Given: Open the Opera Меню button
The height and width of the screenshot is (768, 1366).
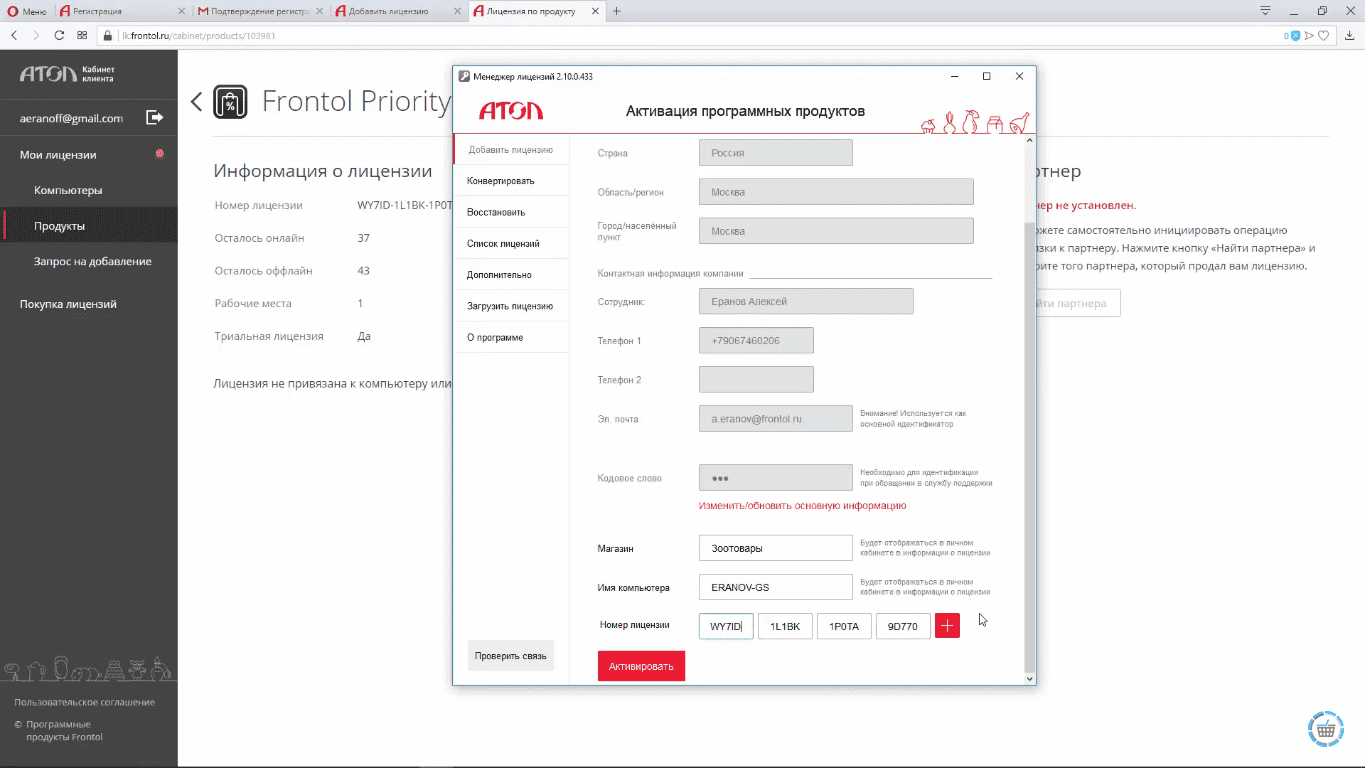Looking at the screenshot, I should click(x=28, y=11).
